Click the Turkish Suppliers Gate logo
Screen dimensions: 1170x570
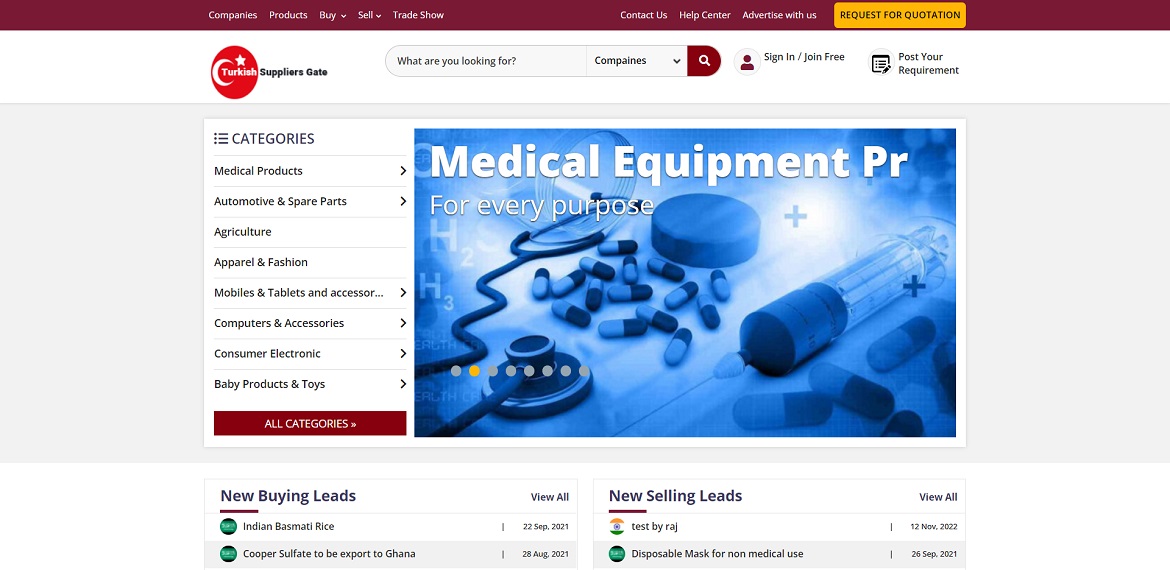pos(269,72)
